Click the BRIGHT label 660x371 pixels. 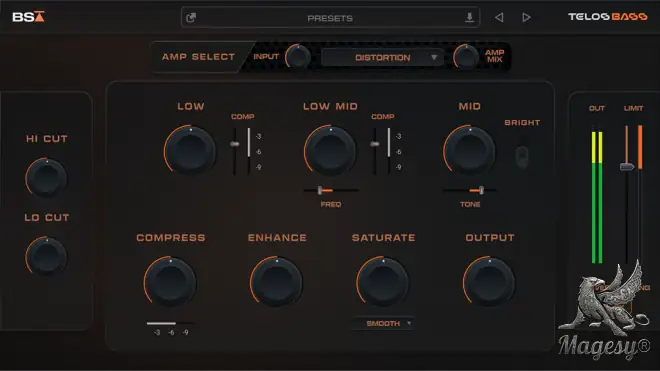(x=522, y=123)
